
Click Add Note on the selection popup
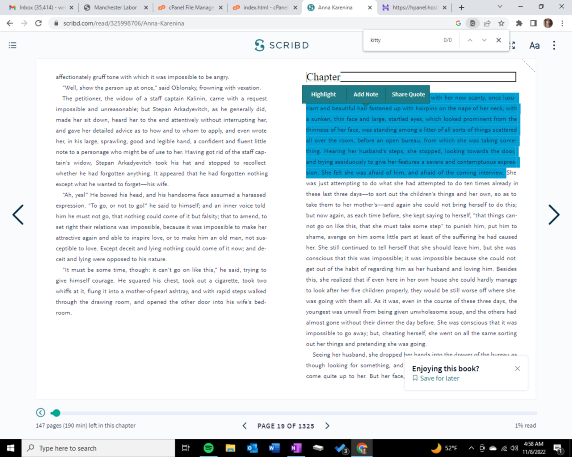tap(366, 94)
